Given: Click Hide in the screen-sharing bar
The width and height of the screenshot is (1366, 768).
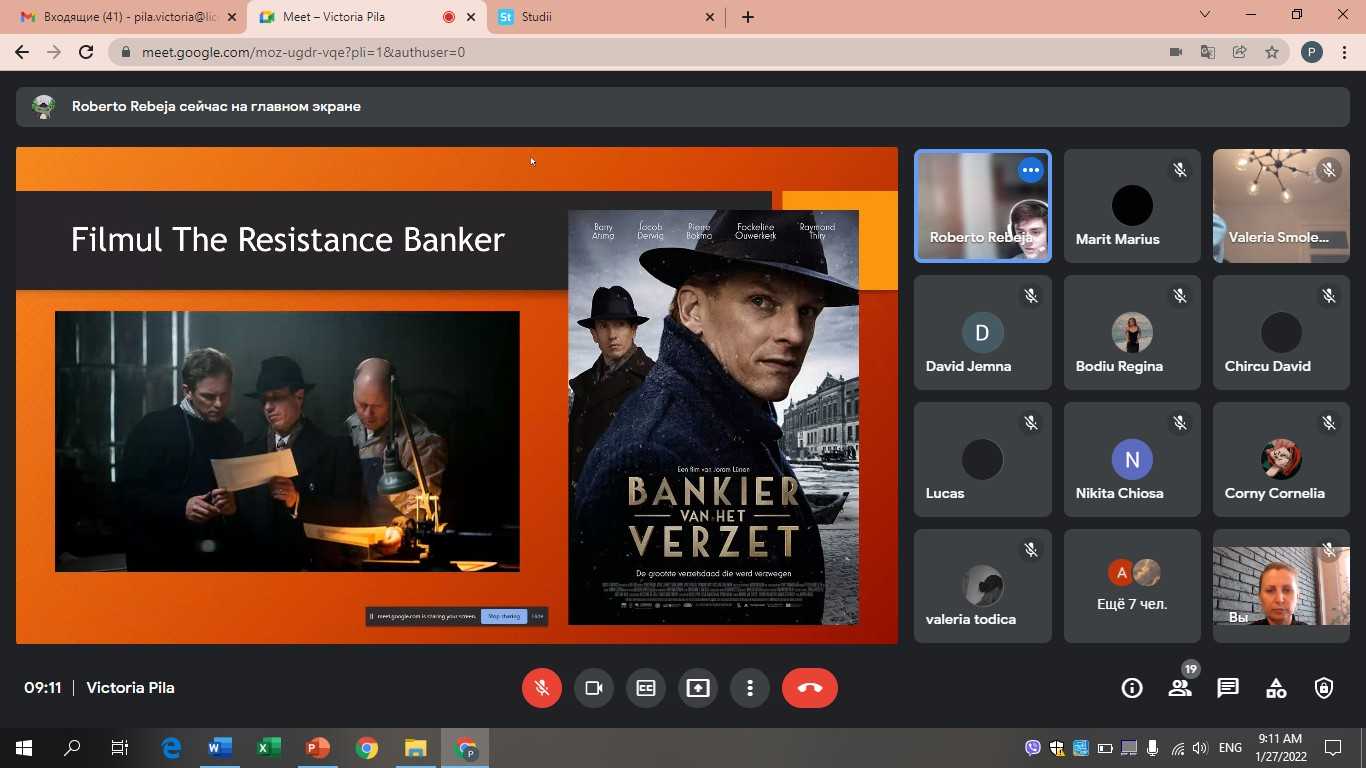Looking at the screenshot, I should (x=537, y=616).
